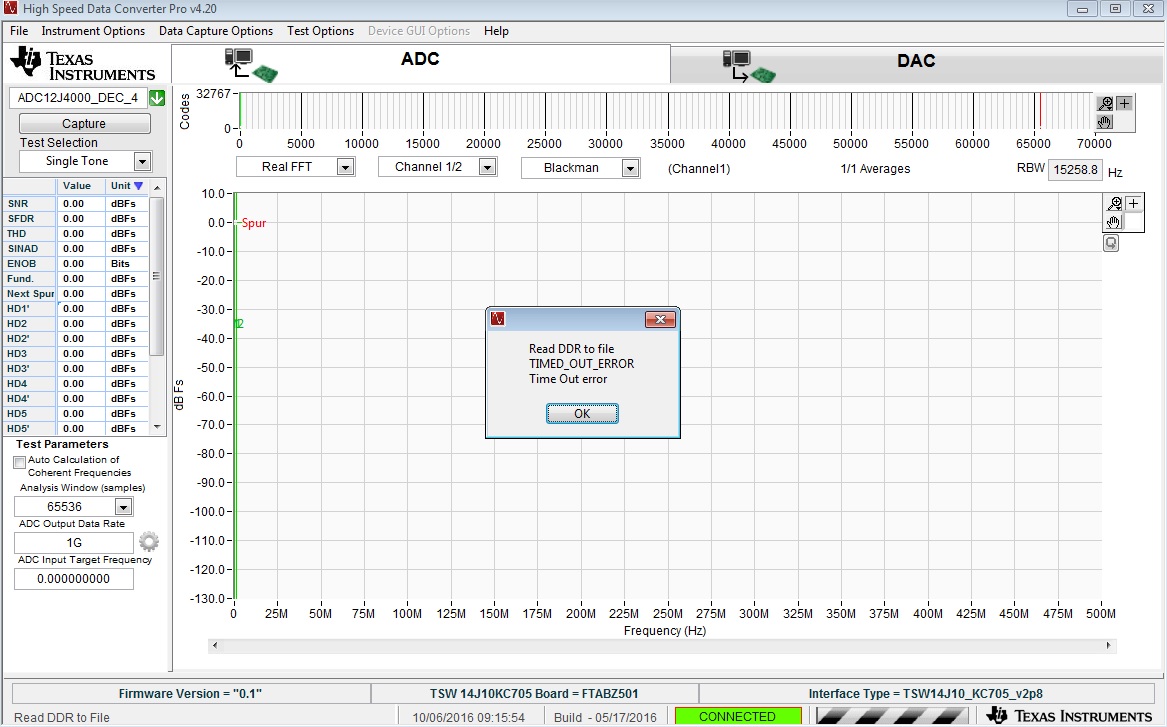Close the TIMED_OUT_ERROR dialog with red X
This screenshot has width=1167, height=727.
(659, 319)
